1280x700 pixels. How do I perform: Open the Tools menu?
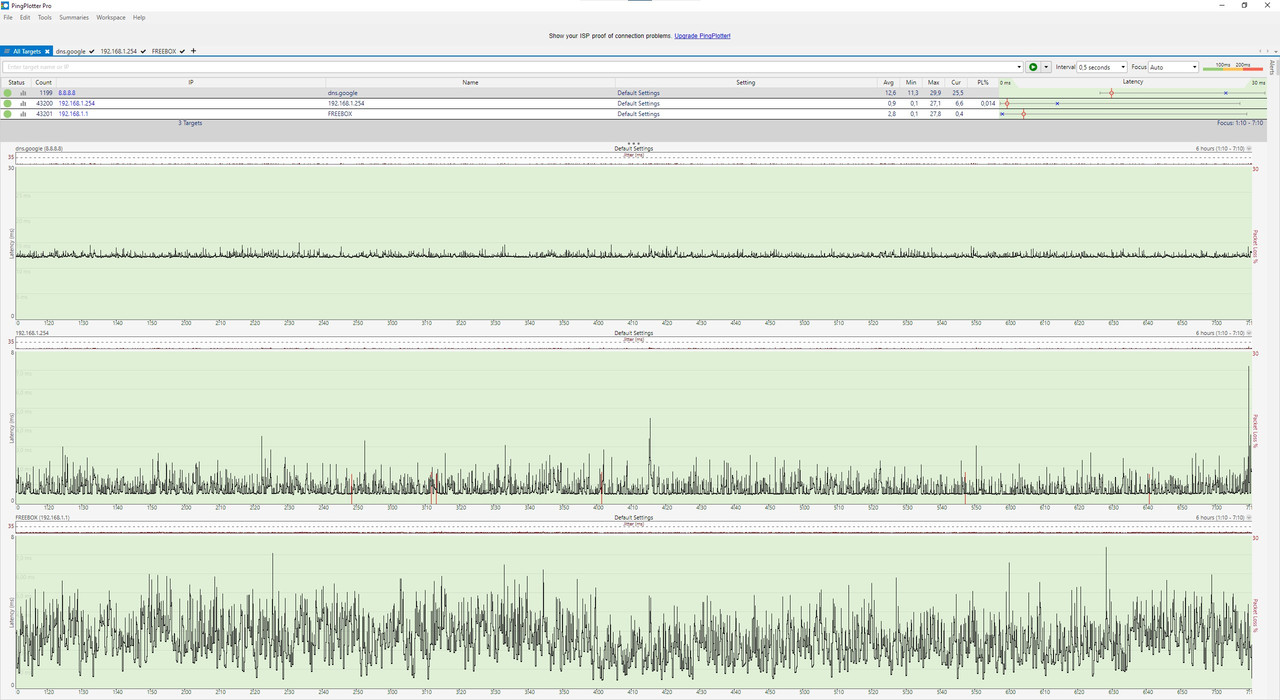point(45,18)
